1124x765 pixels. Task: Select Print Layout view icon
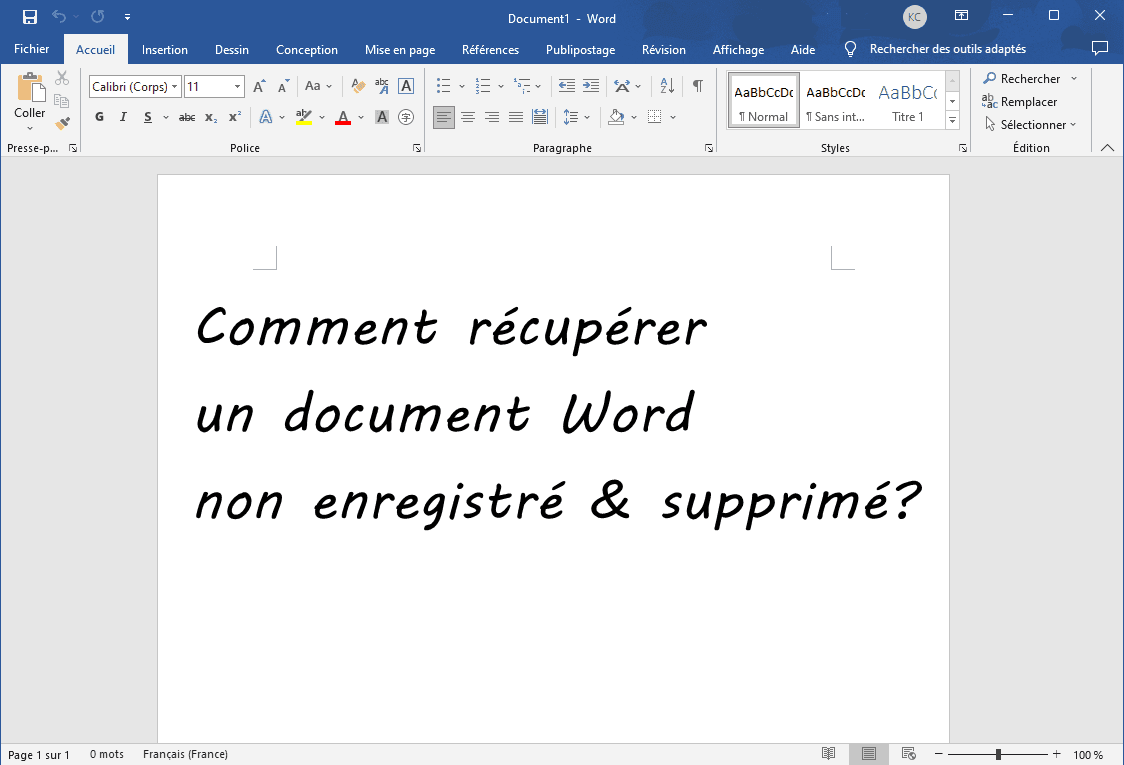(x=869, y=754)
